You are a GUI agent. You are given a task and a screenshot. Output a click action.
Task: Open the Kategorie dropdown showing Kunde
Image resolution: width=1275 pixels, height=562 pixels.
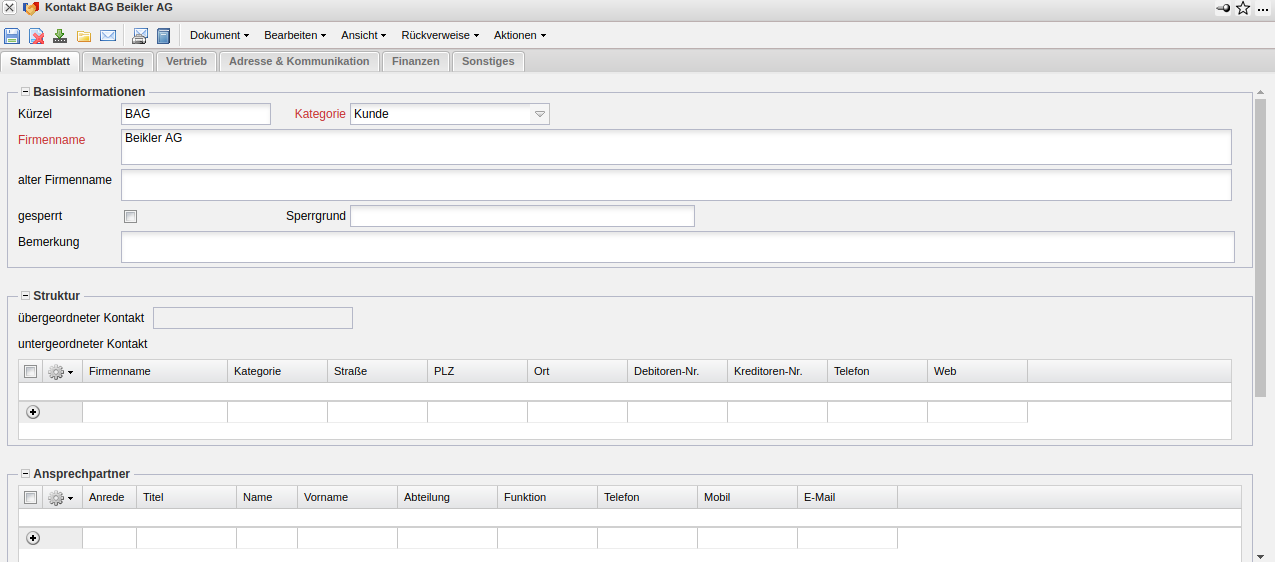[x=540, y=114]
